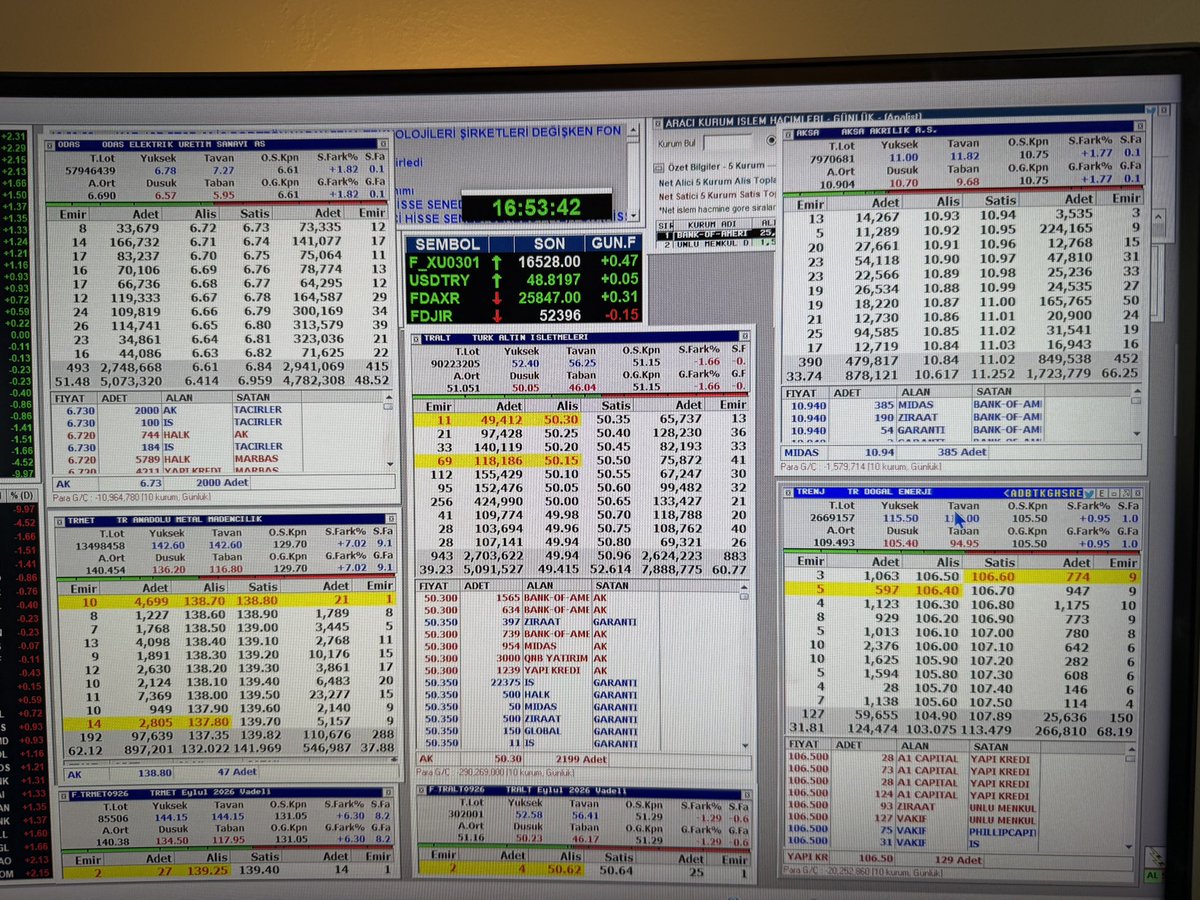Select the PHILLIPCAPI trade row in TRENJ
The image size is (1200, 900).
[913, 831]
